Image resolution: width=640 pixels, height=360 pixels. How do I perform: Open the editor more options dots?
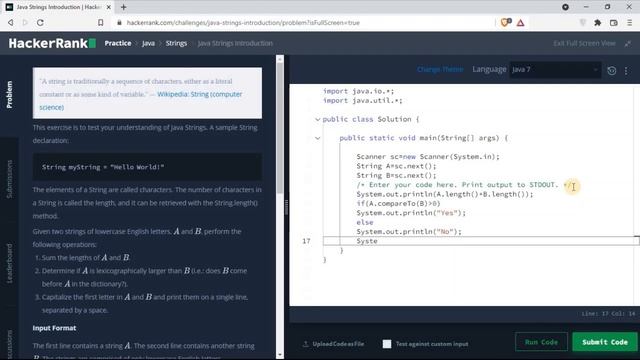[x=626, y=71]
